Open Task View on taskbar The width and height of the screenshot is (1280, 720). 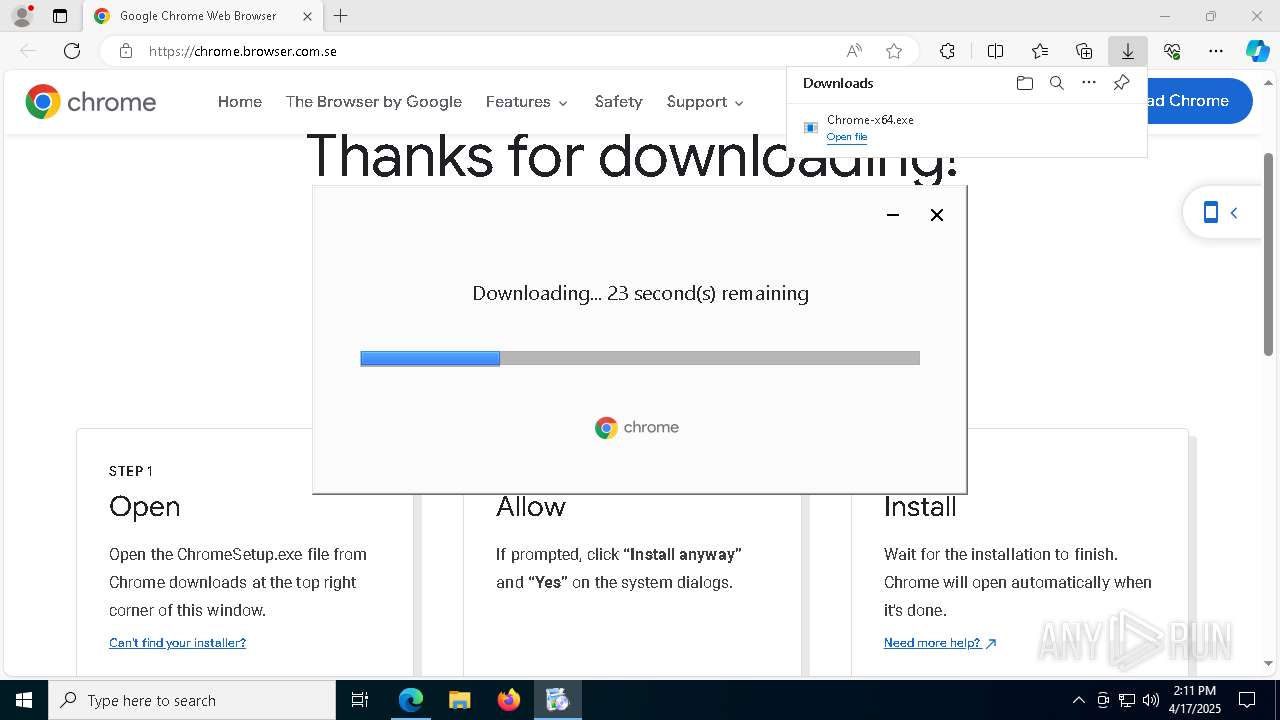point(360,700)
